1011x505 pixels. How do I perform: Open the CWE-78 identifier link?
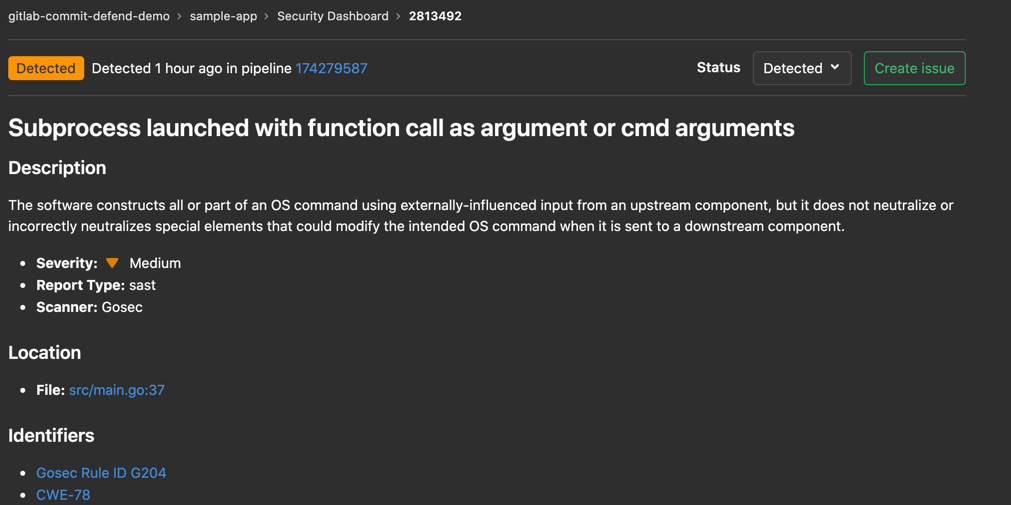click(63, 495)
